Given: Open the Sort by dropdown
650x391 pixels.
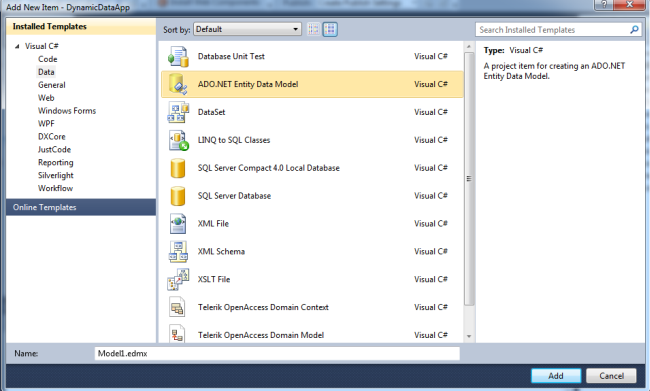Looking at the screenshot, I should 247,29.
